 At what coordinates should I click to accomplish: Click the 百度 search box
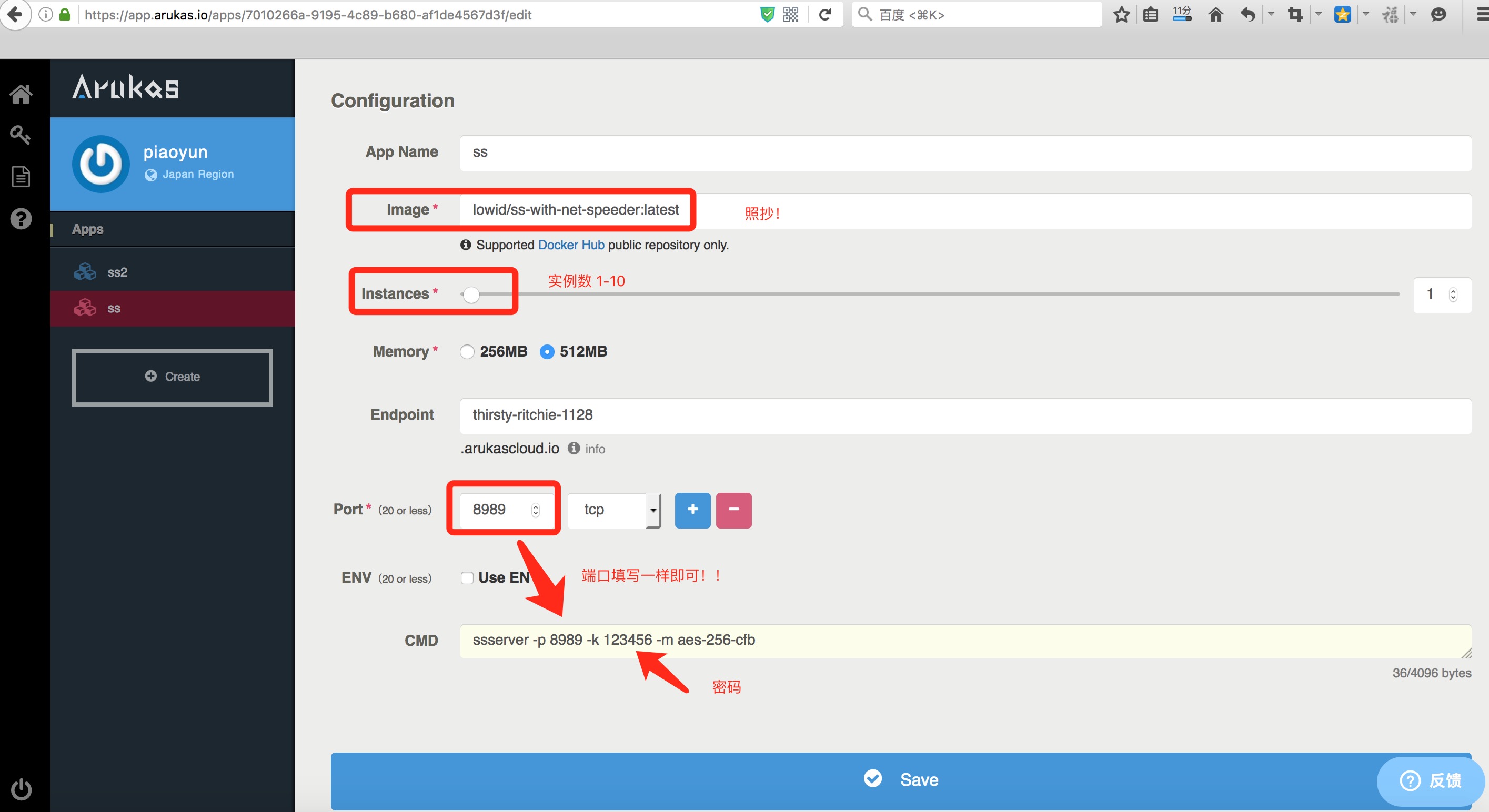[977, 14]
